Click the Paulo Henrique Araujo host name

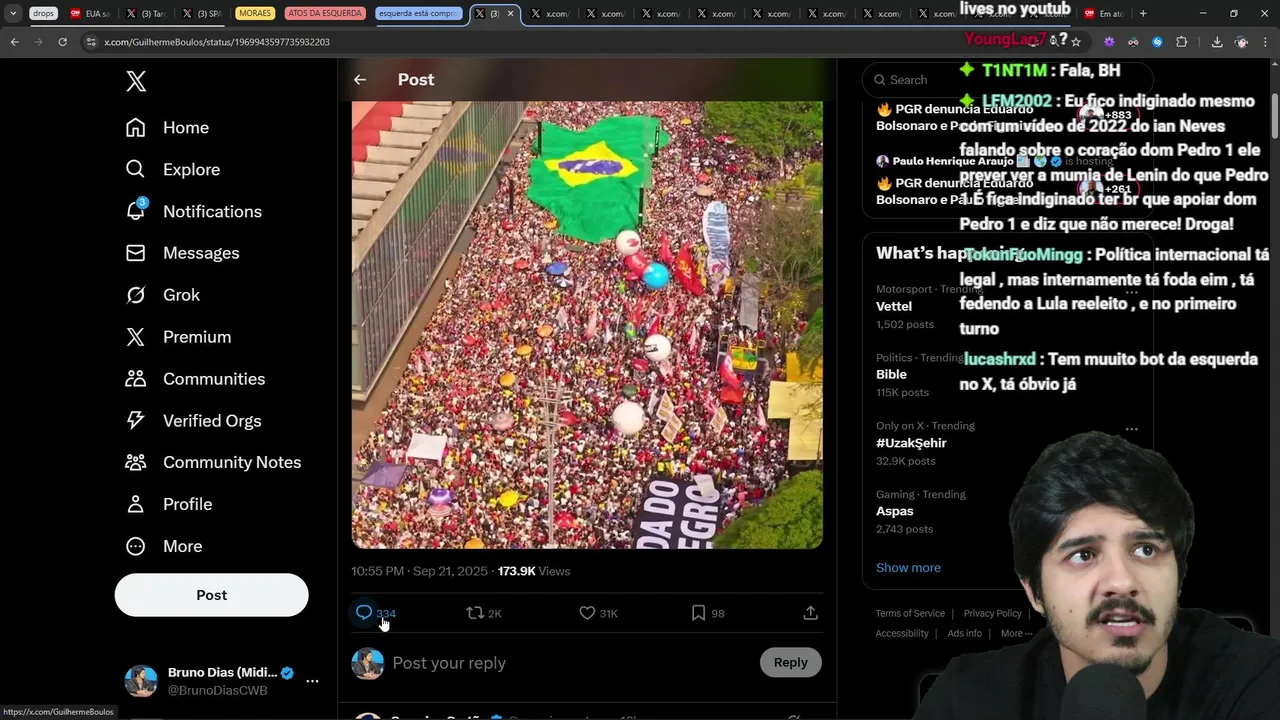click(953, 161)
